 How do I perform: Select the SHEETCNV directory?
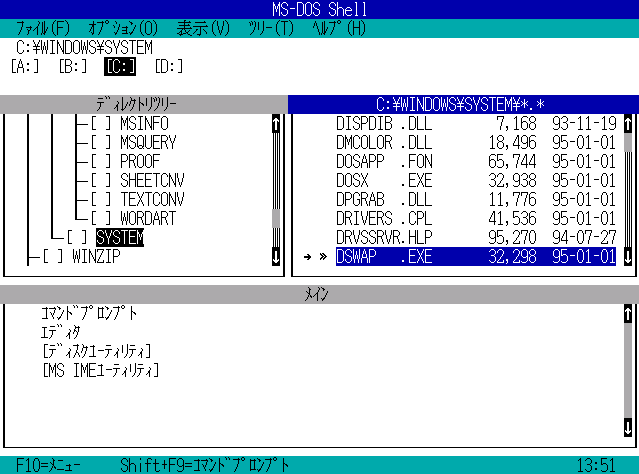pos(152,181)
